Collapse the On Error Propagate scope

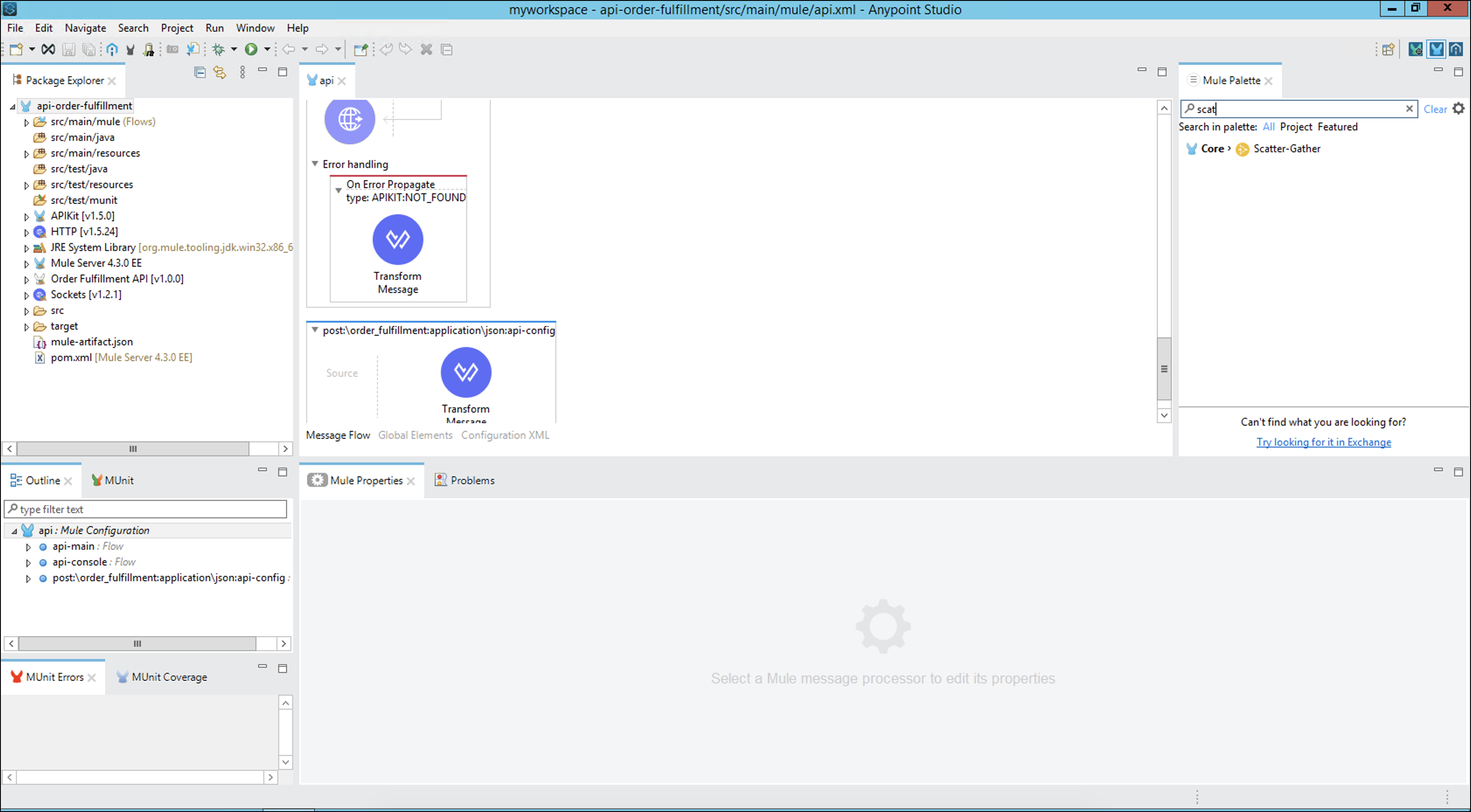(x=338, y=191)
